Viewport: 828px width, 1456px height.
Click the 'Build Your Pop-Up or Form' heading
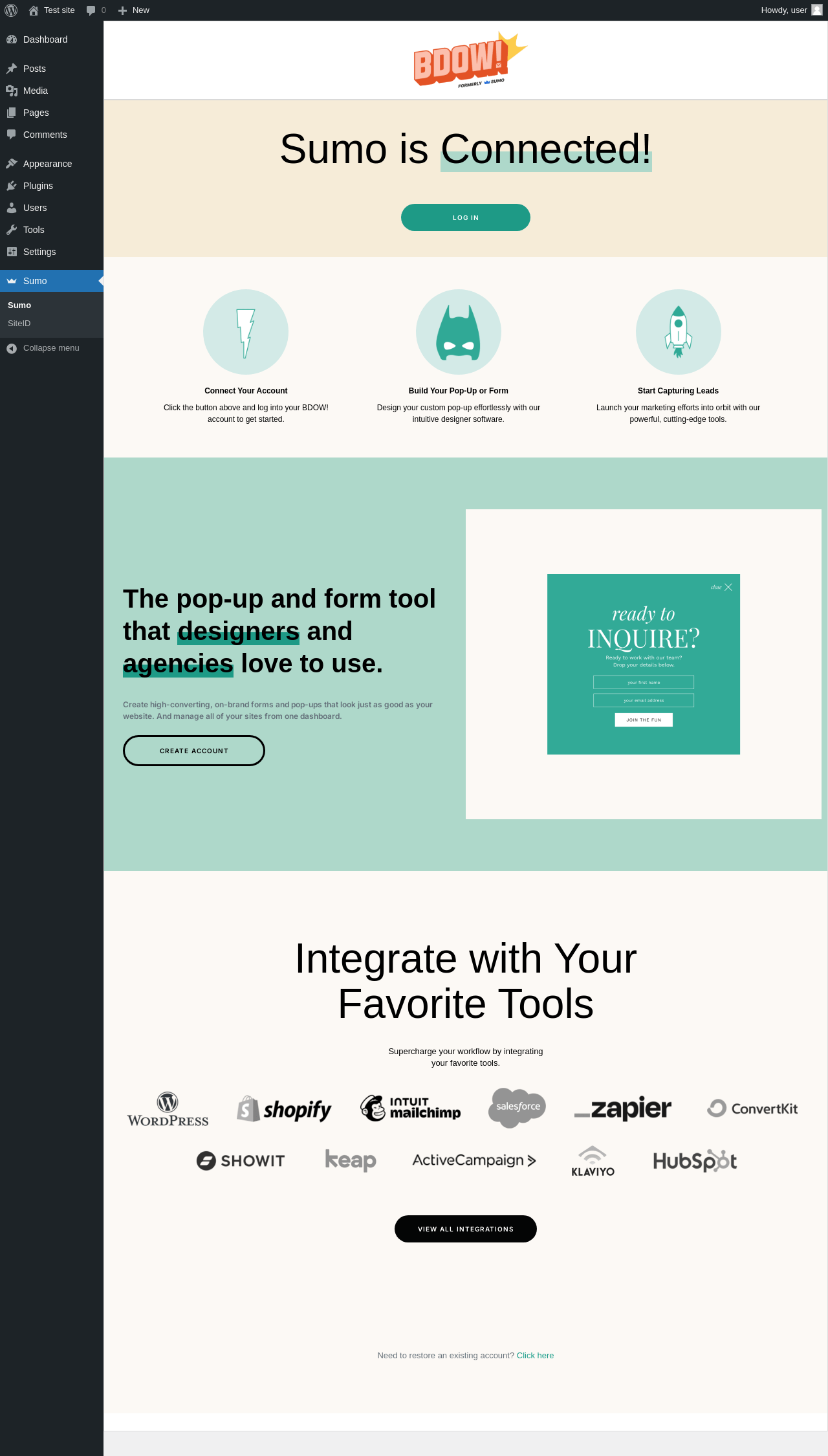click(459, 391)
